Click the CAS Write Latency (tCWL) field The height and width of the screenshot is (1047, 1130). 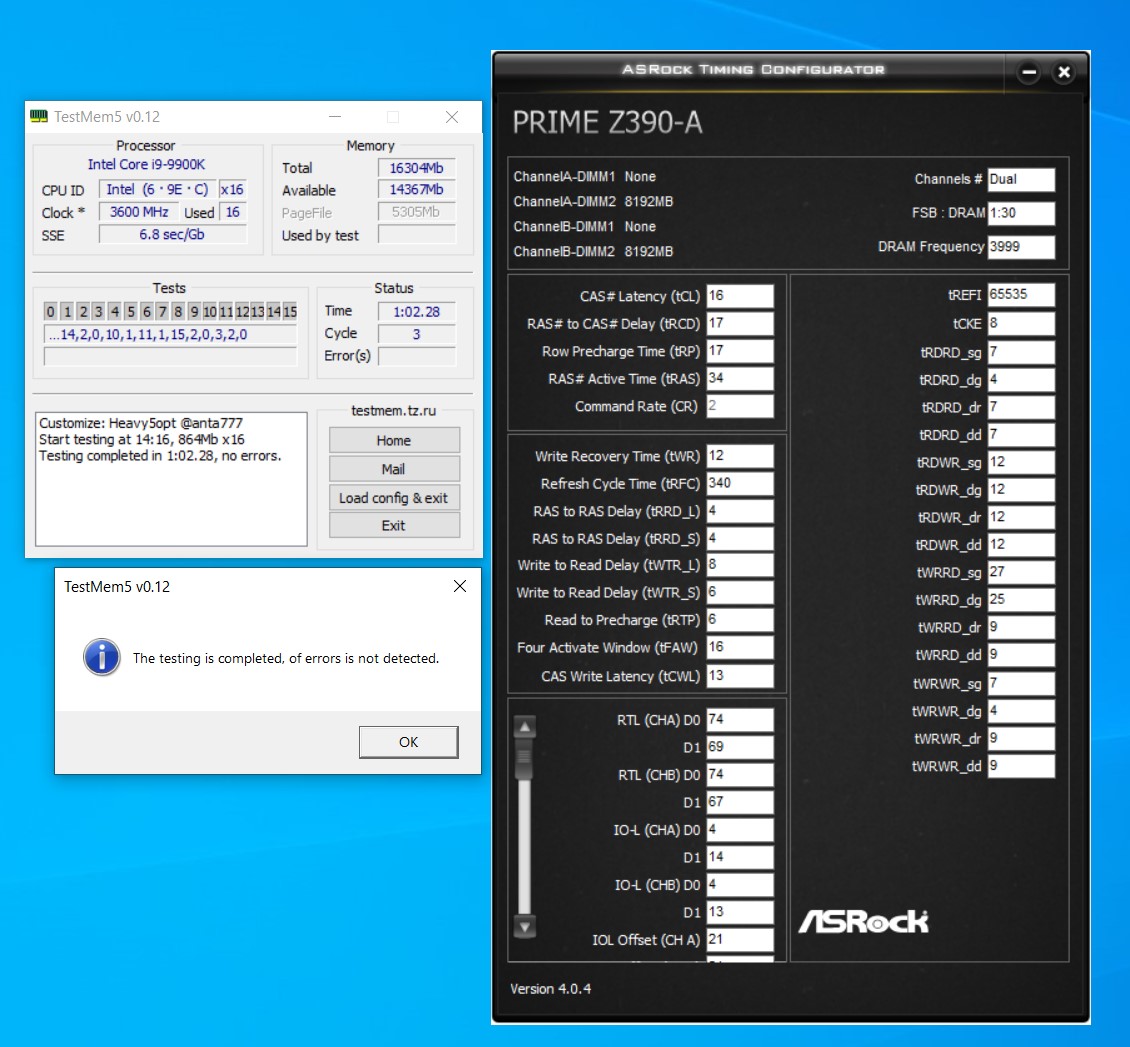coord(740,676)
